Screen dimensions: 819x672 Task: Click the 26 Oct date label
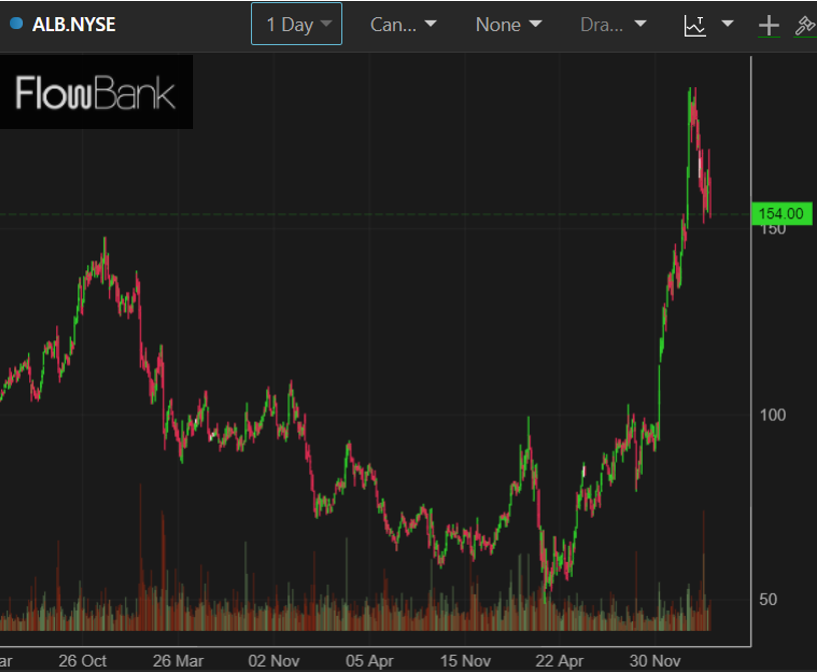[x=82, y=661]
